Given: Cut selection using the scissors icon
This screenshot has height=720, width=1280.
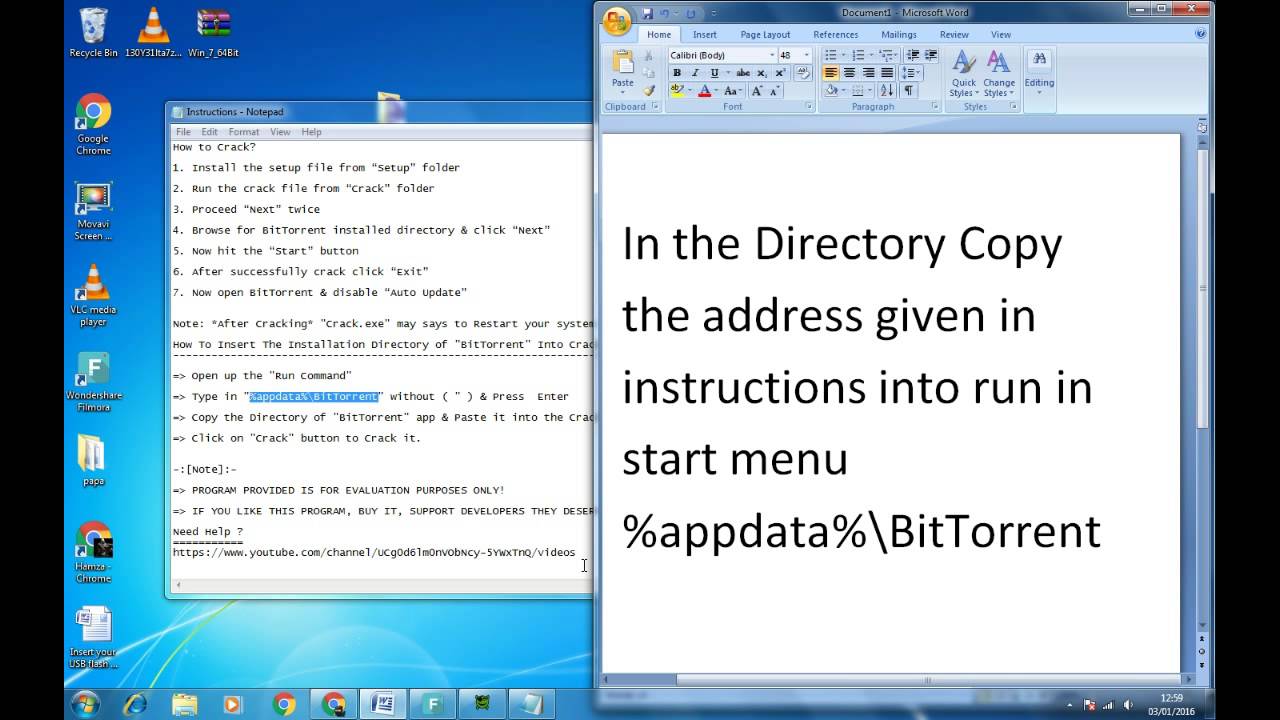Looking at the screenshot, I should [648, 55].
